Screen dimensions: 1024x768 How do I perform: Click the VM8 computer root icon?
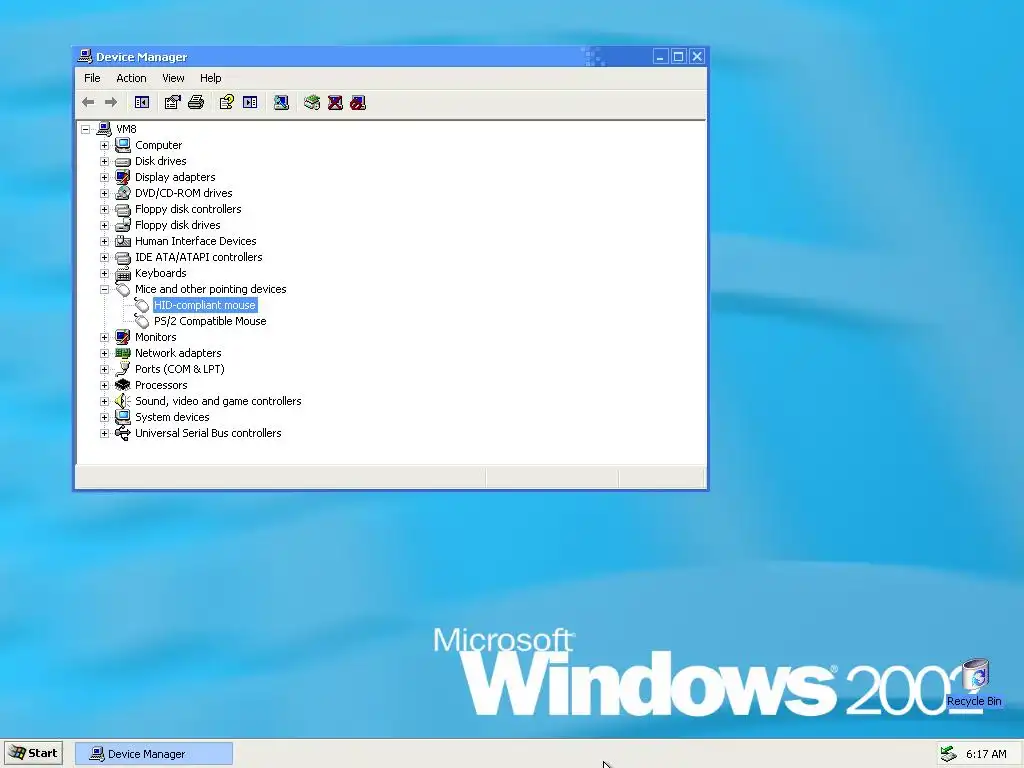[x=104, y=129]
